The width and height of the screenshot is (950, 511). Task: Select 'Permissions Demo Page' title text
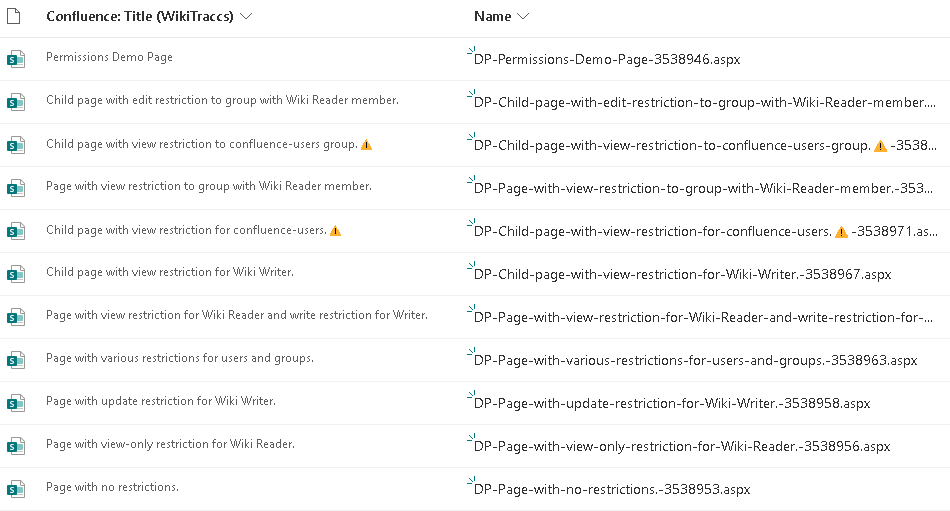coord(110,57)
